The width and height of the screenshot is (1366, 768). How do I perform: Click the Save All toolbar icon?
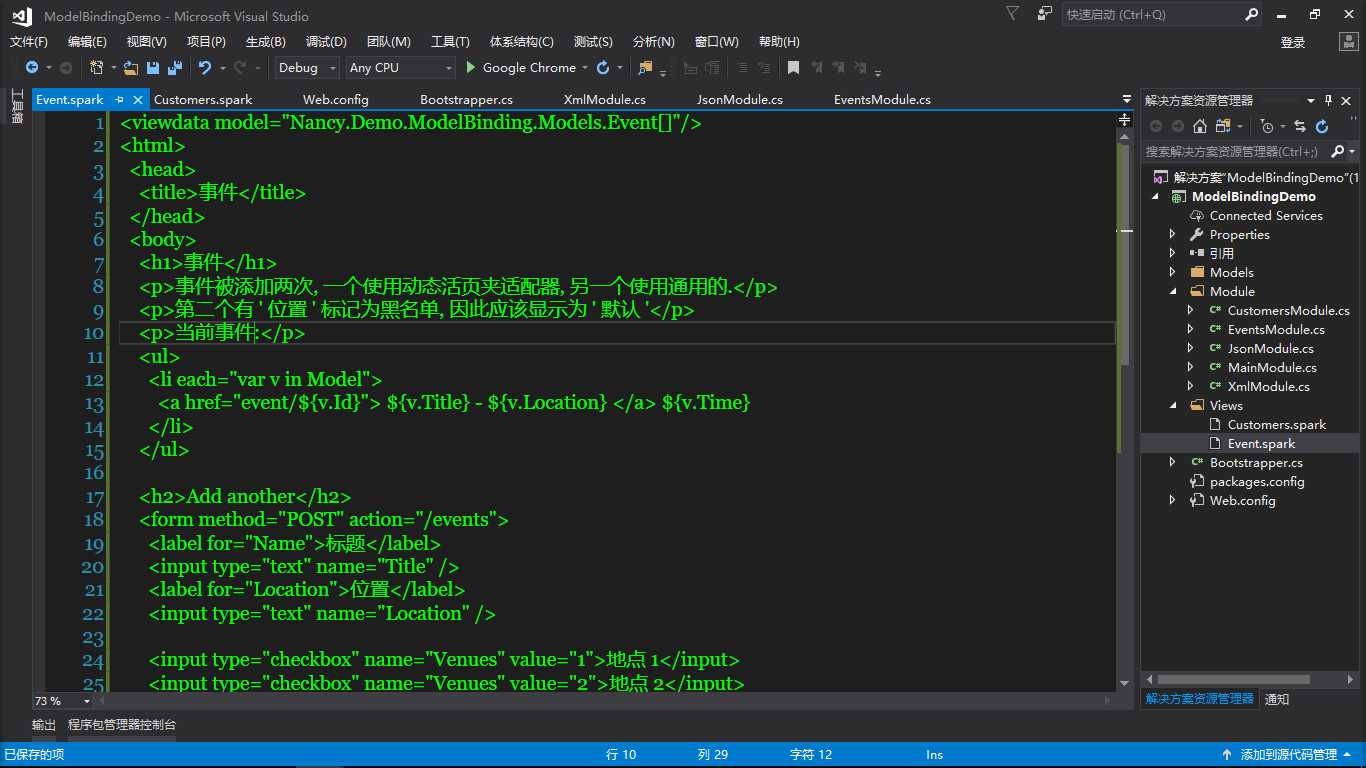point(175,68)
